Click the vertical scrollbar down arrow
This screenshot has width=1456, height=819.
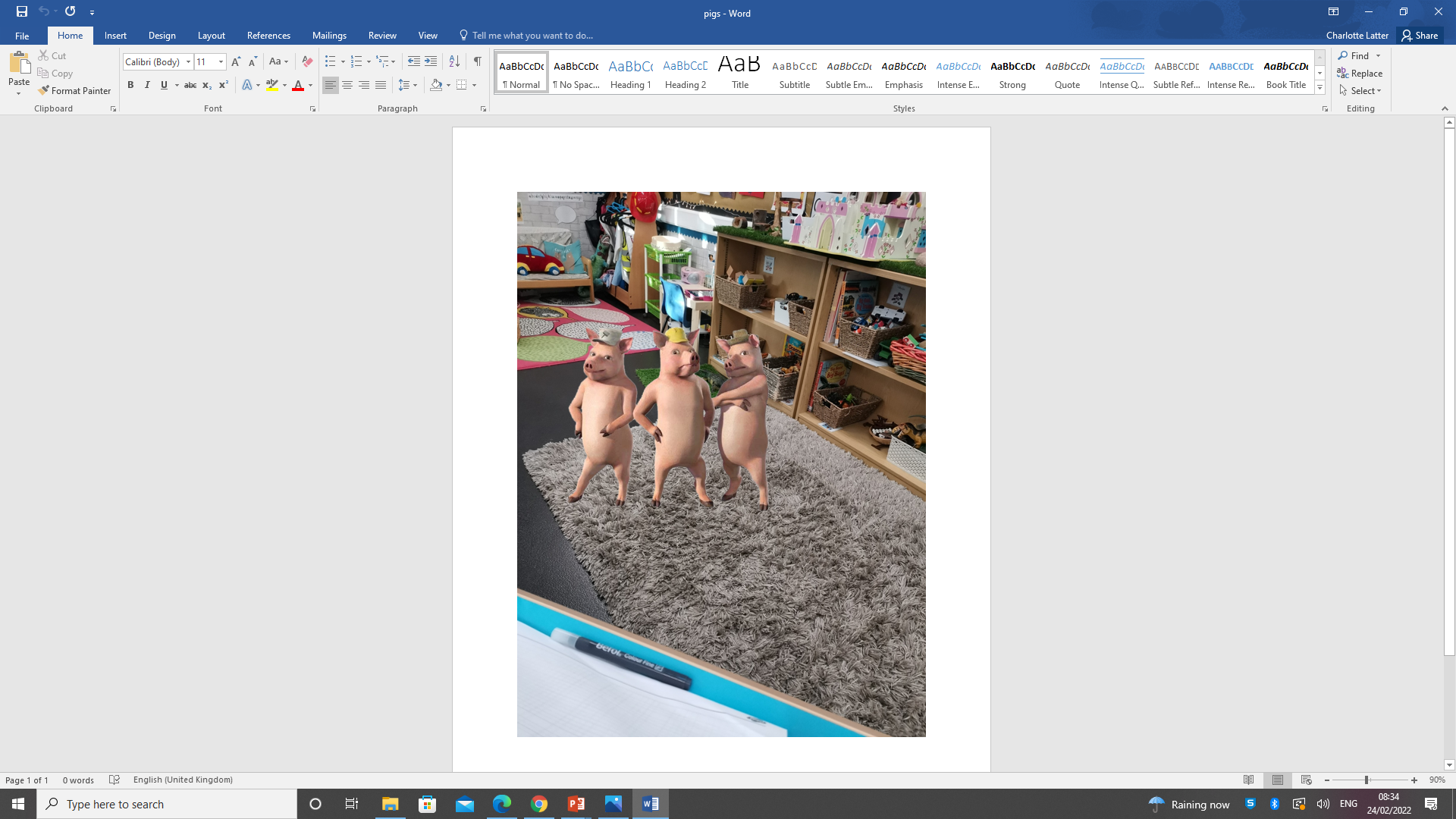click(1449, 765)
